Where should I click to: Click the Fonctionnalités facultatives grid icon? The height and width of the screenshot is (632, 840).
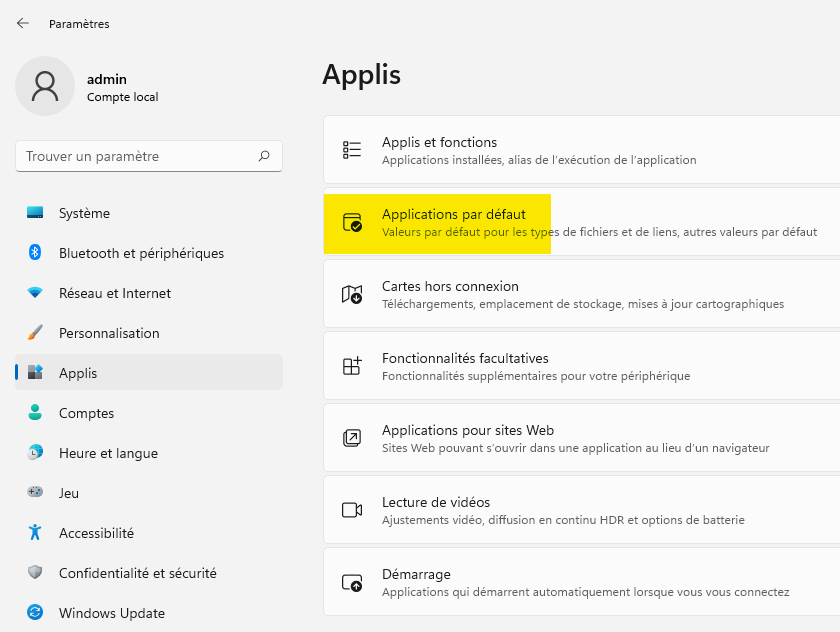click(352, 366)
